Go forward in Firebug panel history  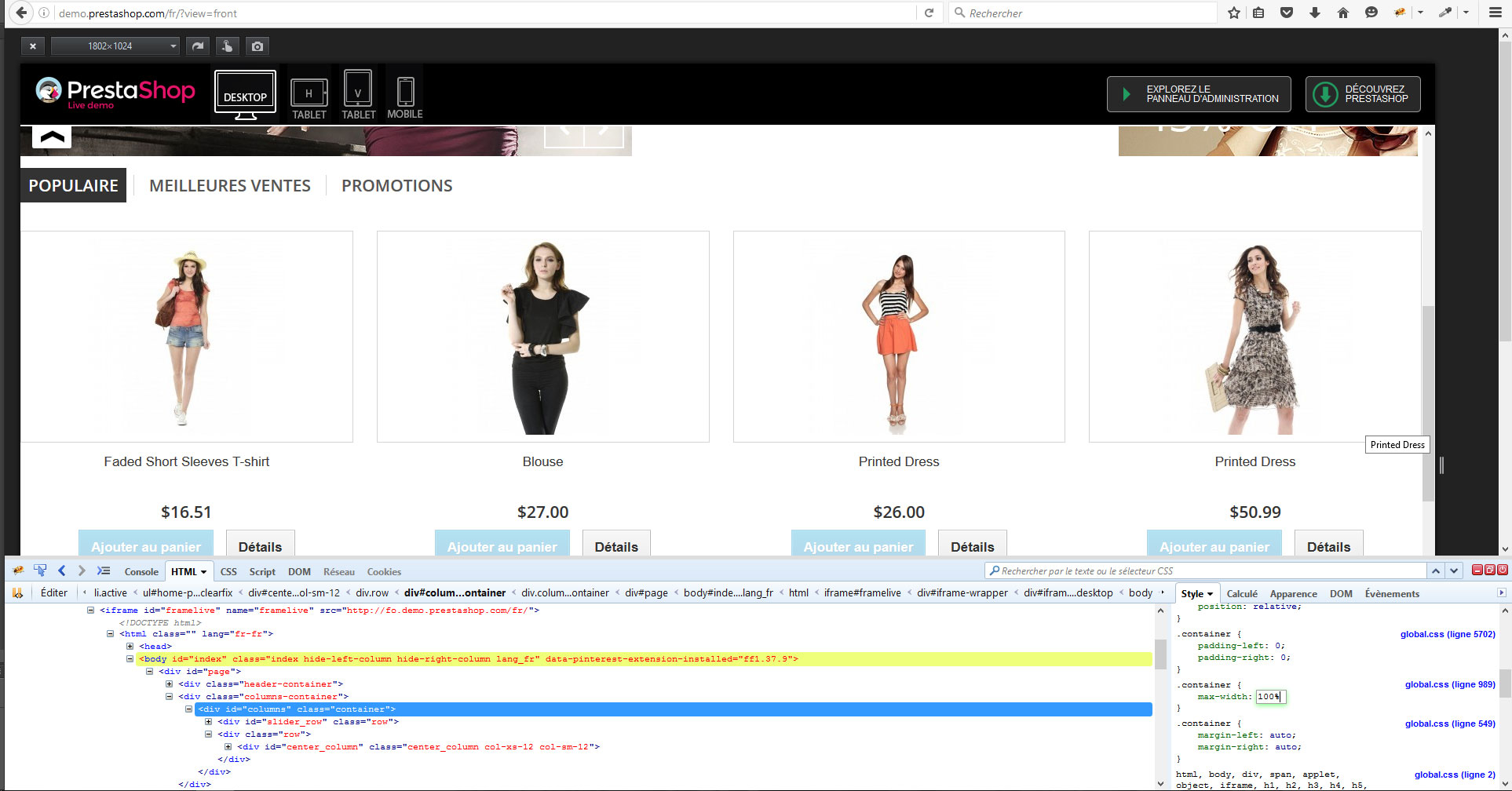click(82, 570)
